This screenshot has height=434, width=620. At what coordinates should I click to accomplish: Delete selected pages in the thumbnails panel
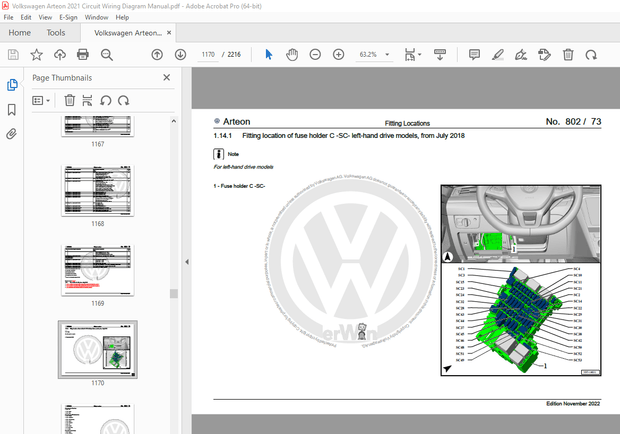(x=70, y=100)
